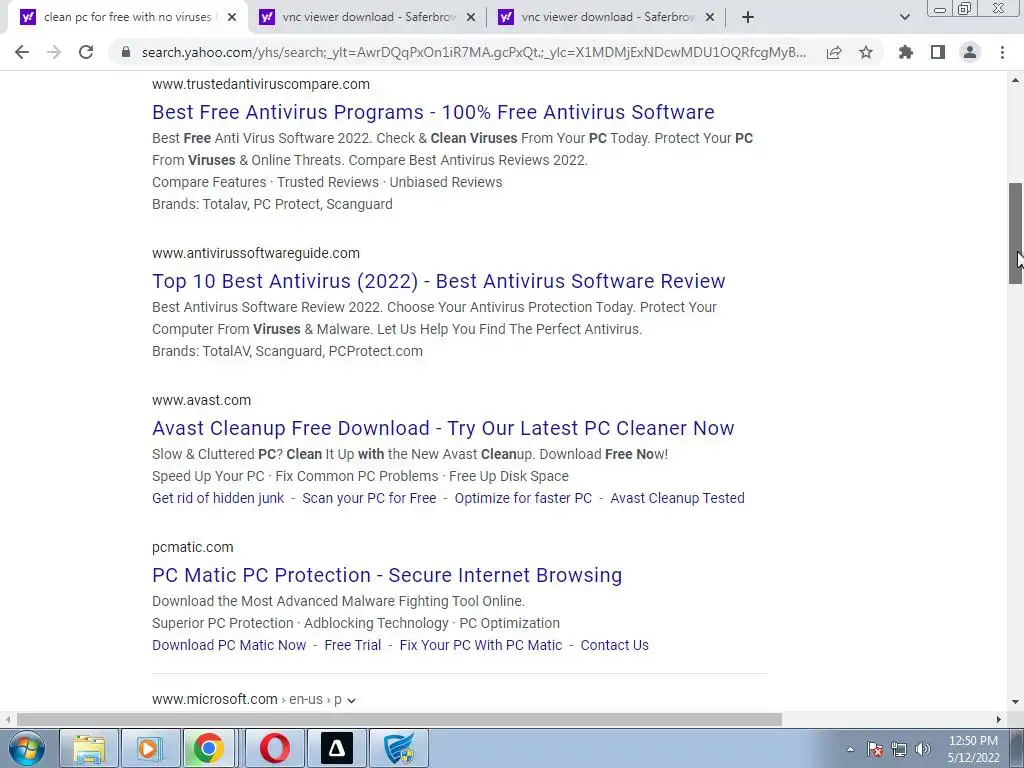Click the PC Matic 'Free Trial' link

point(353,645)
